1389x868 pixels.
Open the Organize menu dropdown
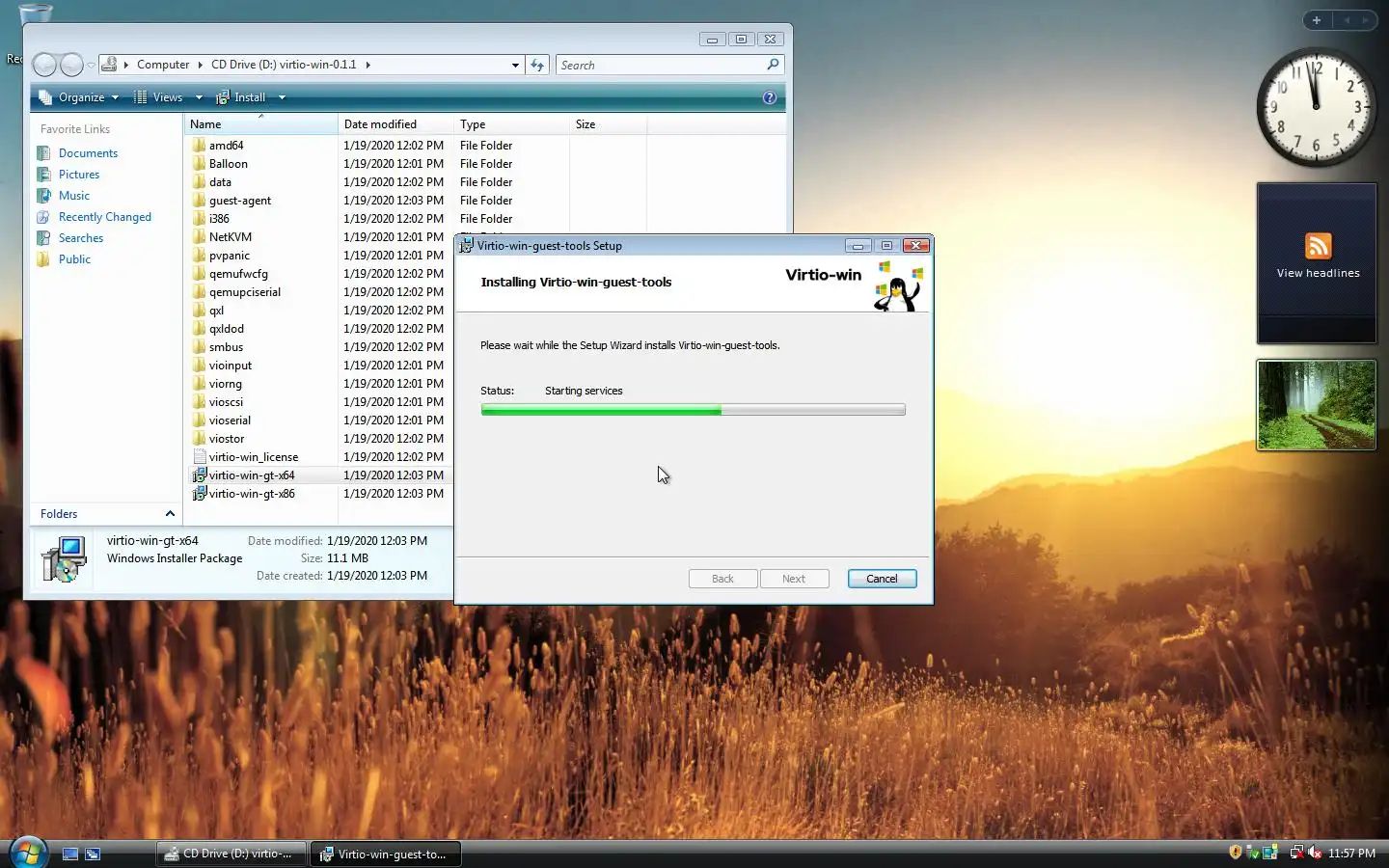point(79,97)
